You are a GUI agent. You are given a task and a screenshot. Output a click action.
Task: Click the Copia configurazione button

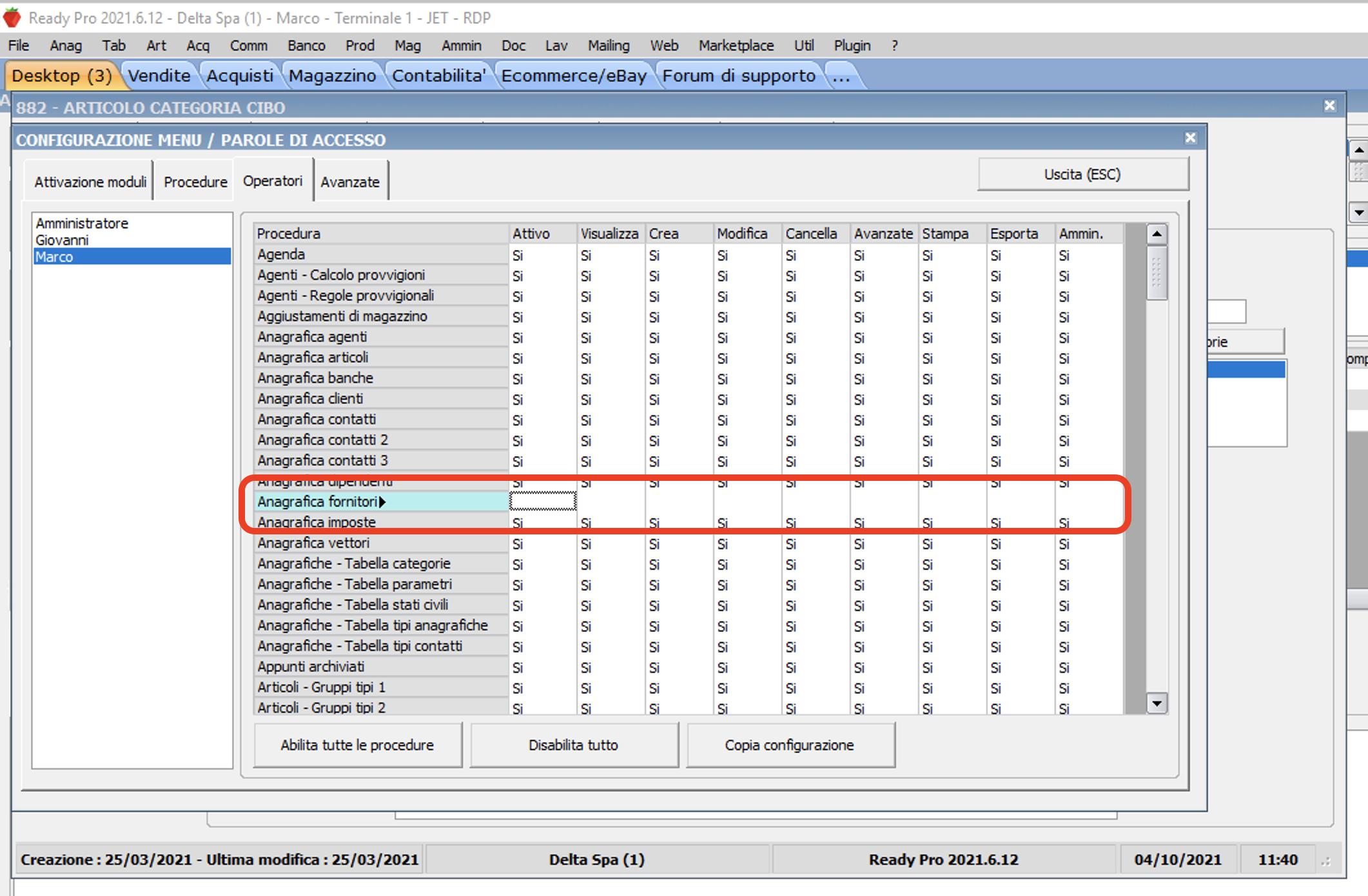click(789, 745)
